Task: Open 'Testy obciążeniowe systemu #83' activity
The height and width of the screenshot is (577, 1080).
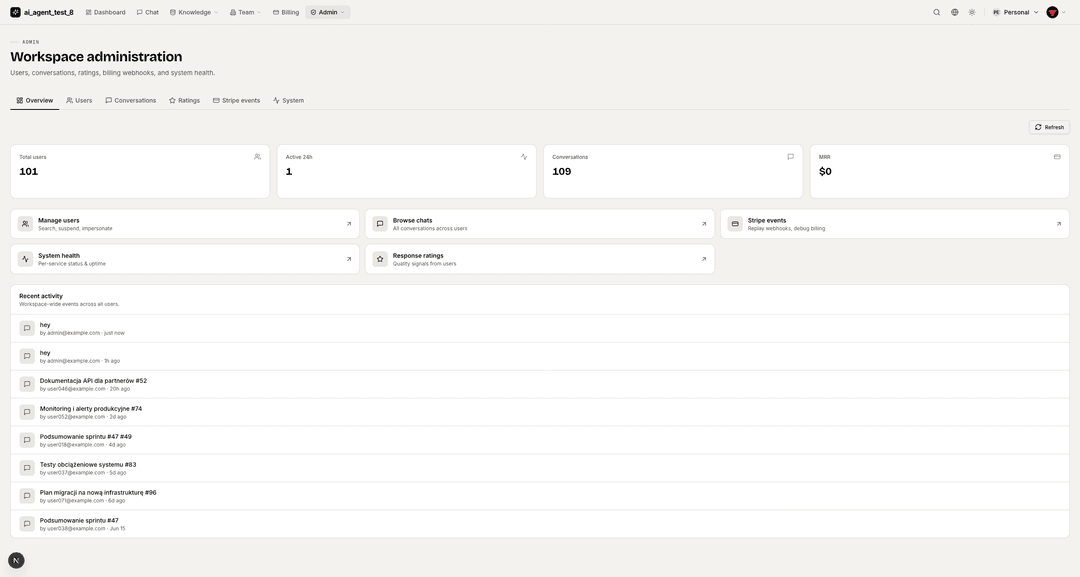Action: tap(540, 468)
